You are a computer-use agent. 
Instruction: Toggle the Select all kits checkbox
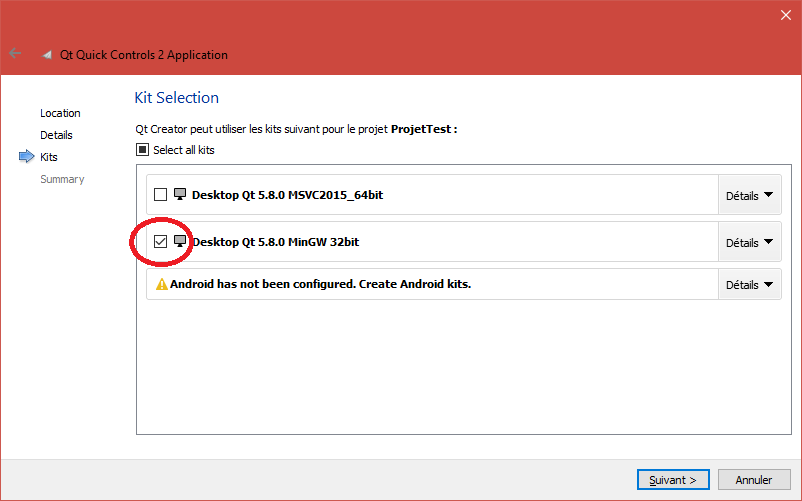pos(142,150)
